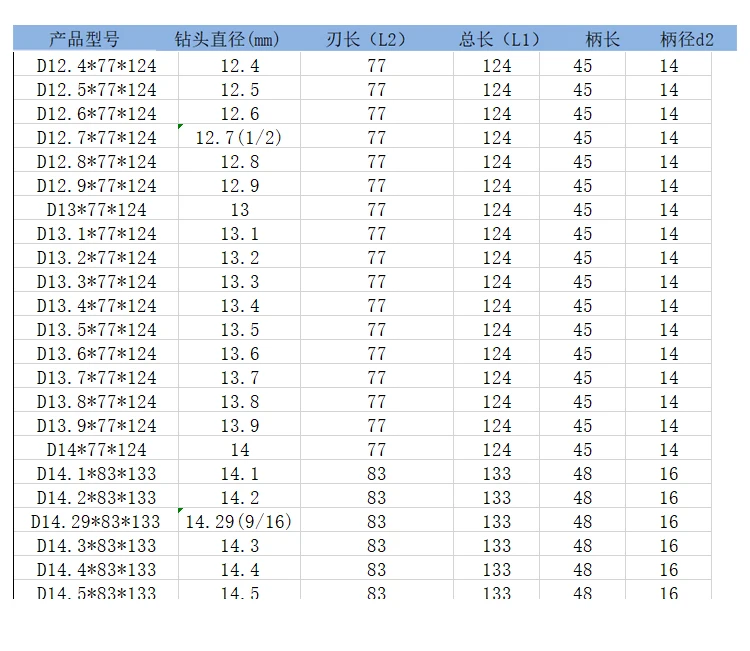Screen dimensions: 750x651
Task: Click diameter cell 12.7(1/2)
Action: point(239,138)
